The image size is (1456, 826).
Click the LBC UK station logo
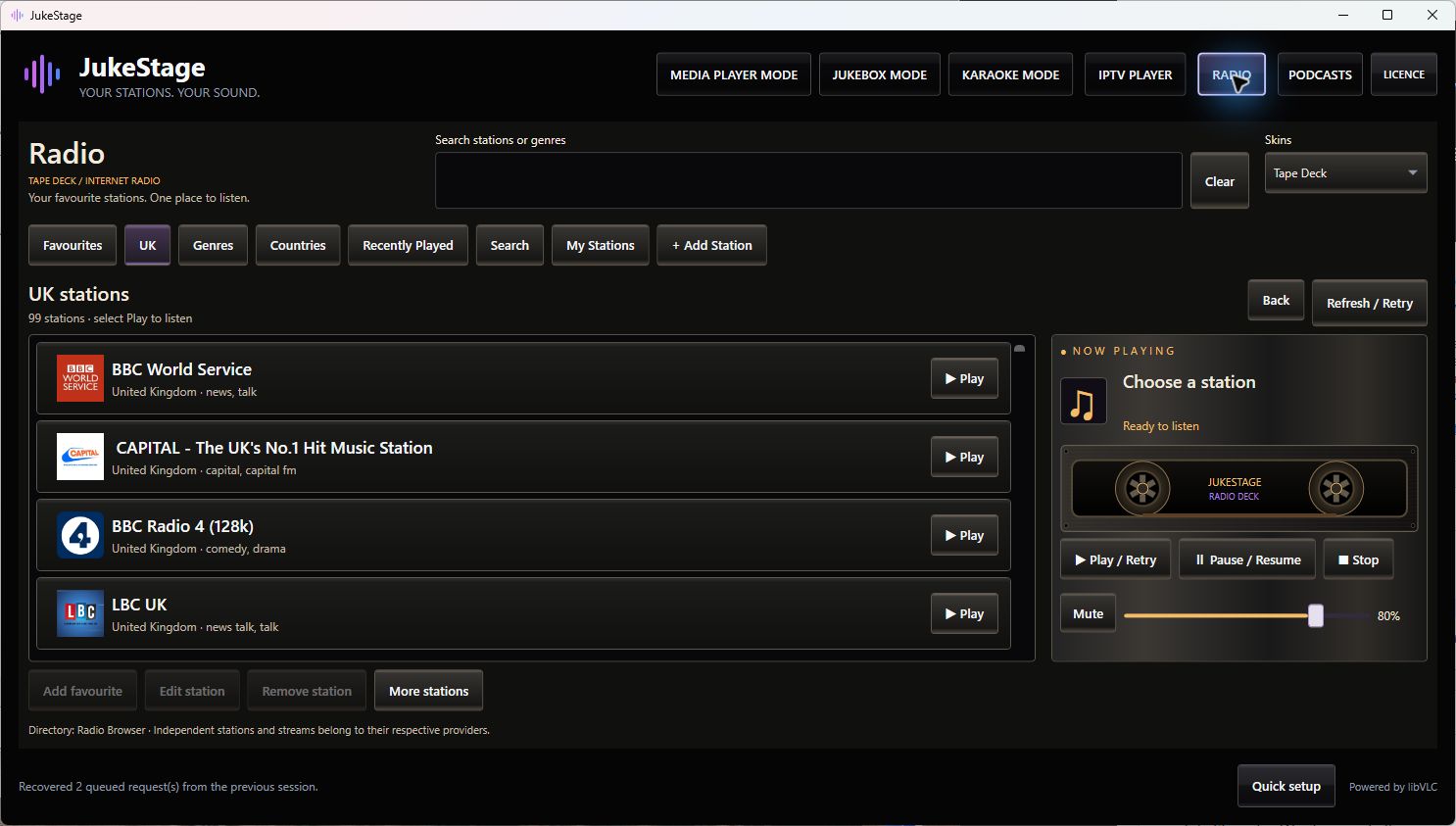[80, 613]
